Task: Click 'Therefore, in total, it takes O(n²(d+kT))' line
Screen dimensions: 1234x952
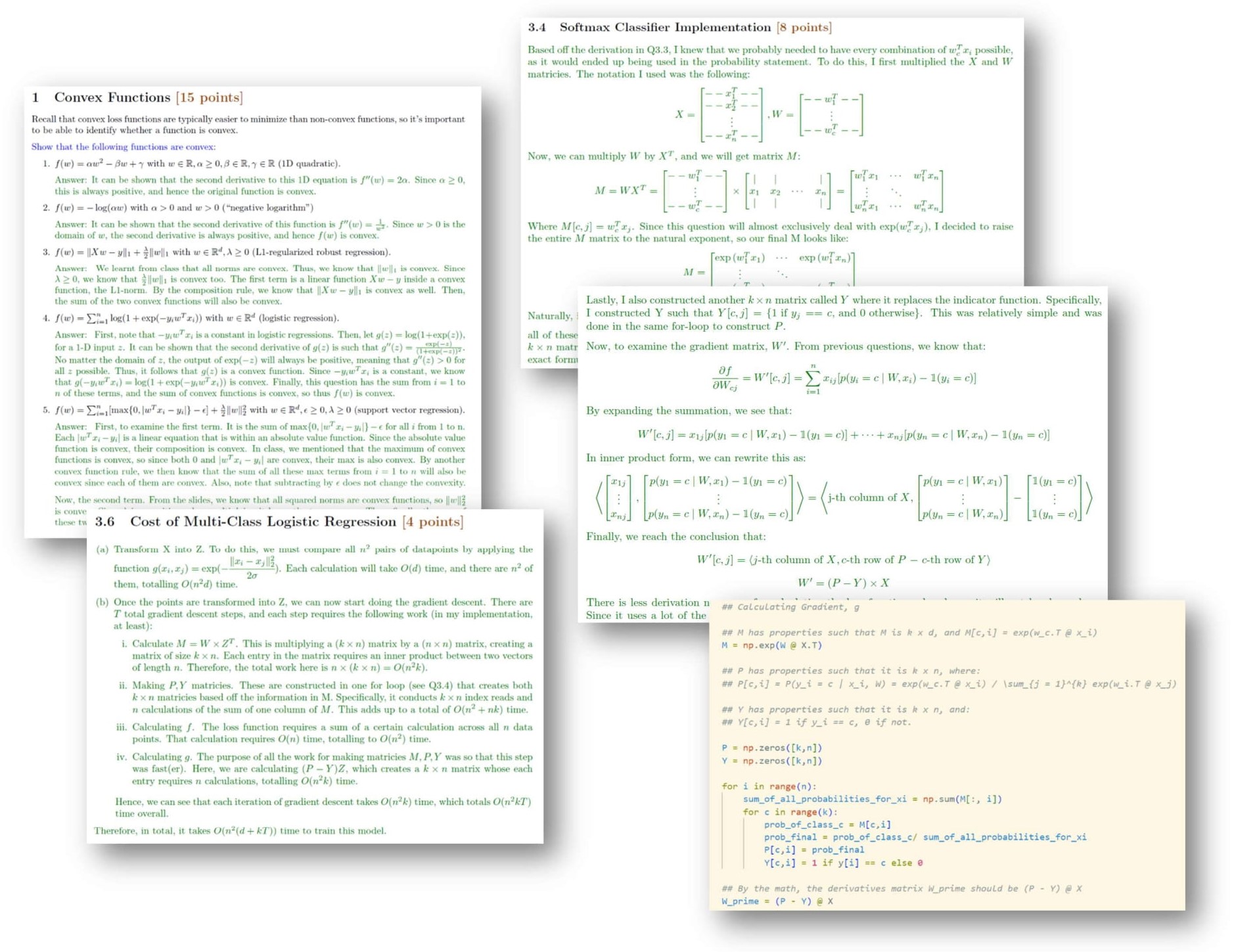Action: [x=240, y=830]
